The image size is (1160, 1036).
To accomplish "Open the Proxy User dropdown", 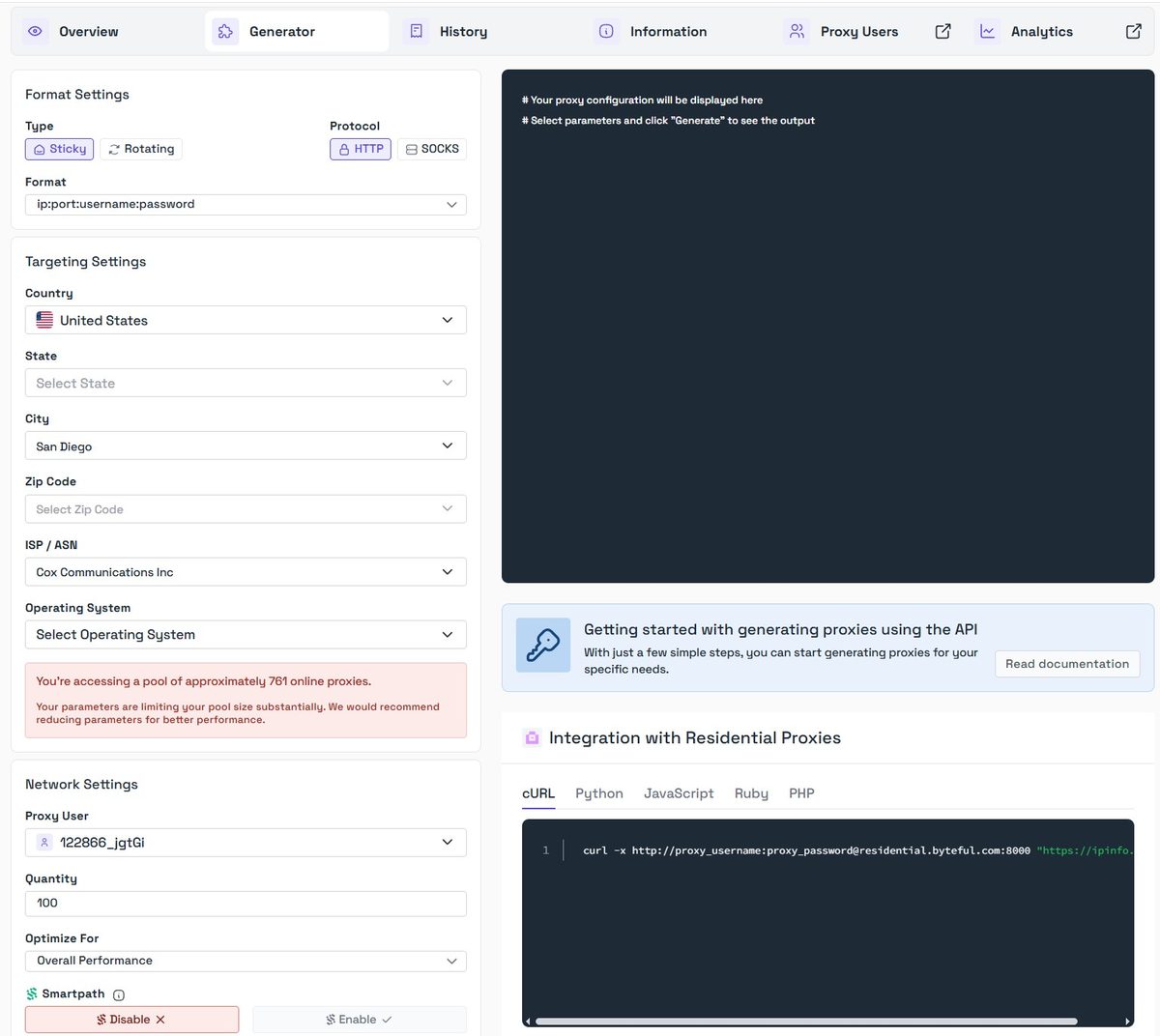I will click(x=246, y=842).
